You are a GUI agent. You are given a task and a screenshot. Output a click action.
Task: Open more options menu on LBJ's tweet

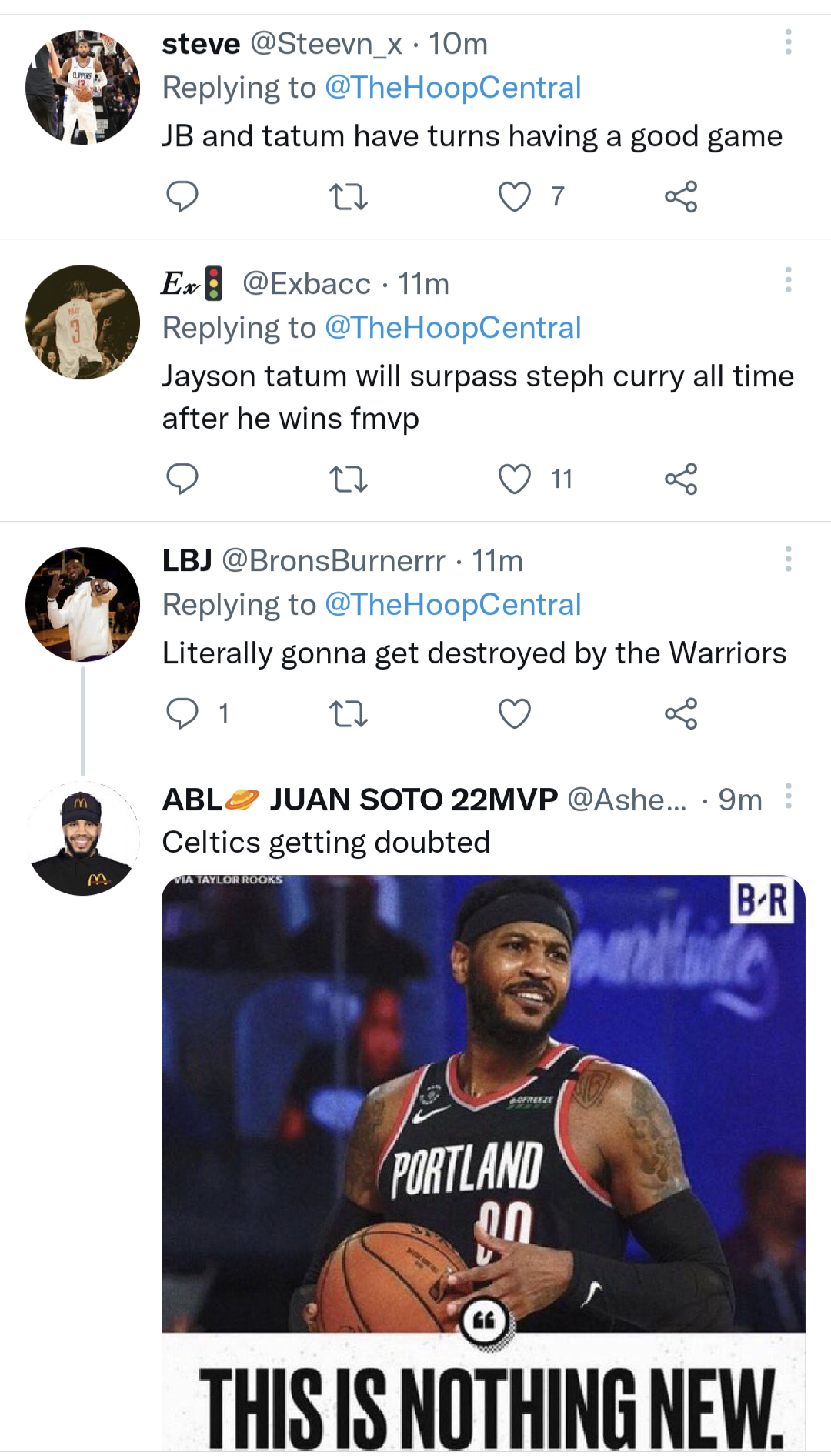click(788, 559)
